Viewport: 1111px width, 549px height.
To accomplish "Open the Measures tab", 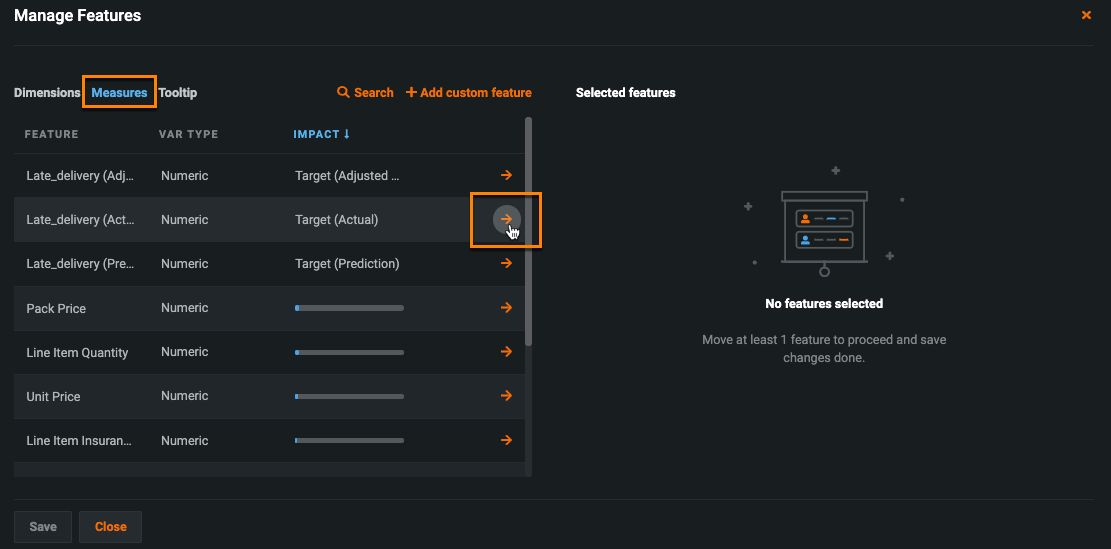I will coord(119,93).
